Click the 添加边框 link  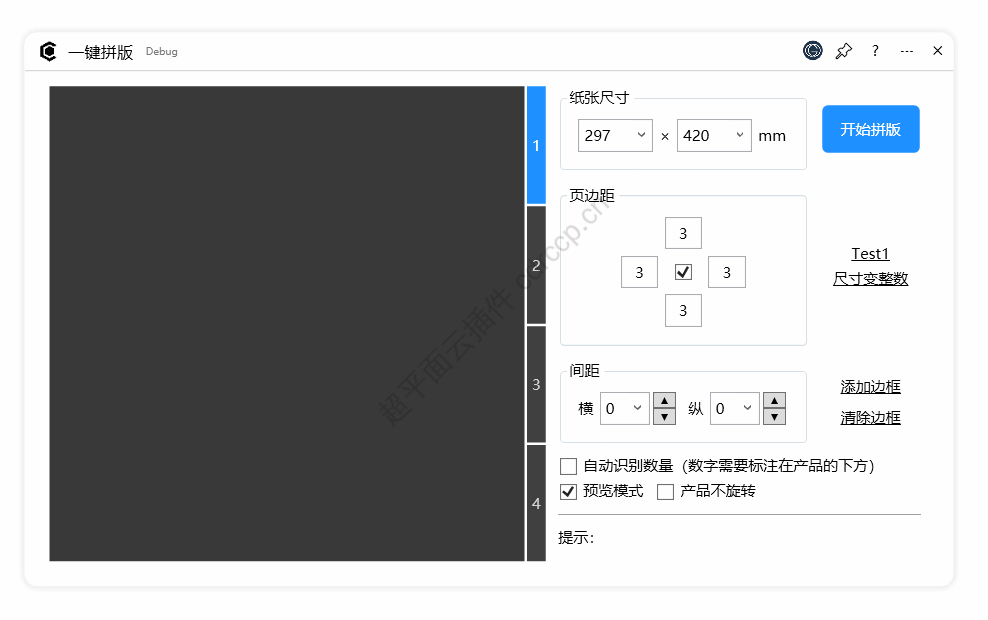(870, 387)
